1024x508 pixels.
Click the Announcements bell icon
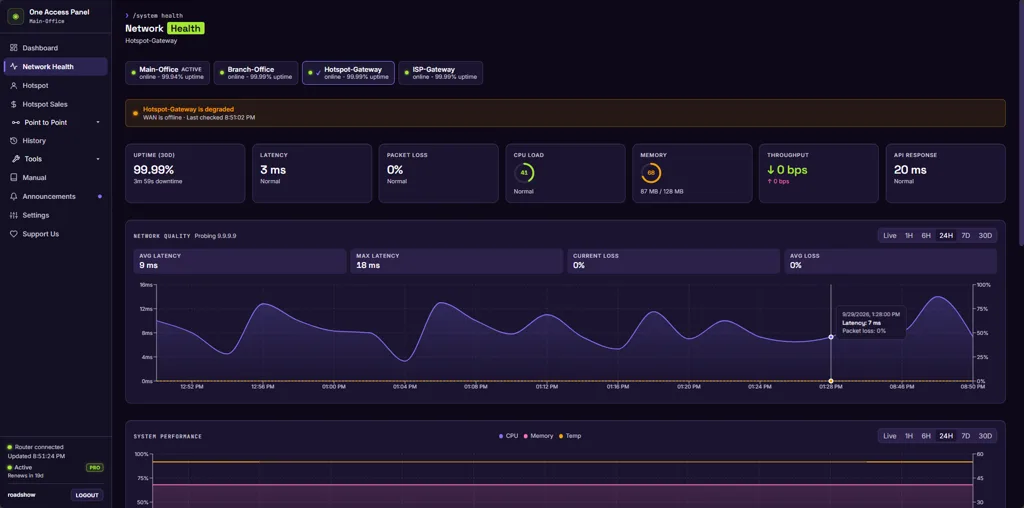pos(14,197)
